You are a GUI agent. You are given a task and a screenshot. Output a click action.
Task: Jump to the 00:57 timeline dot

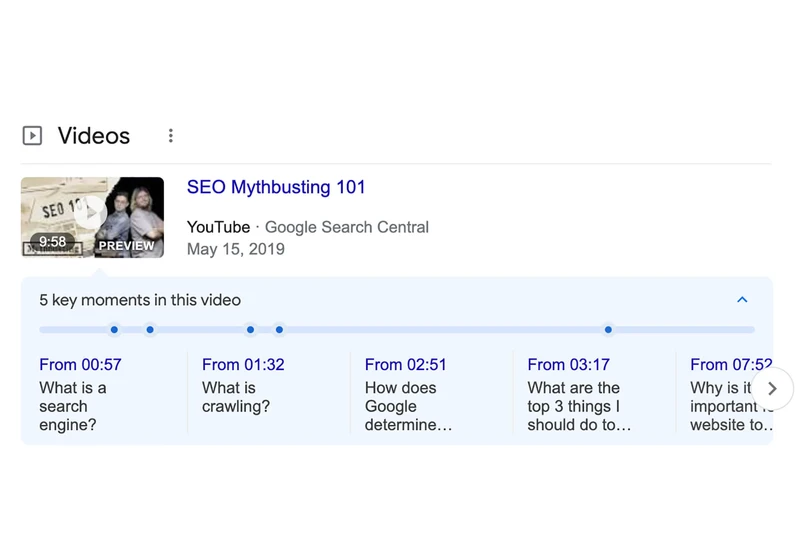(114, 330)
